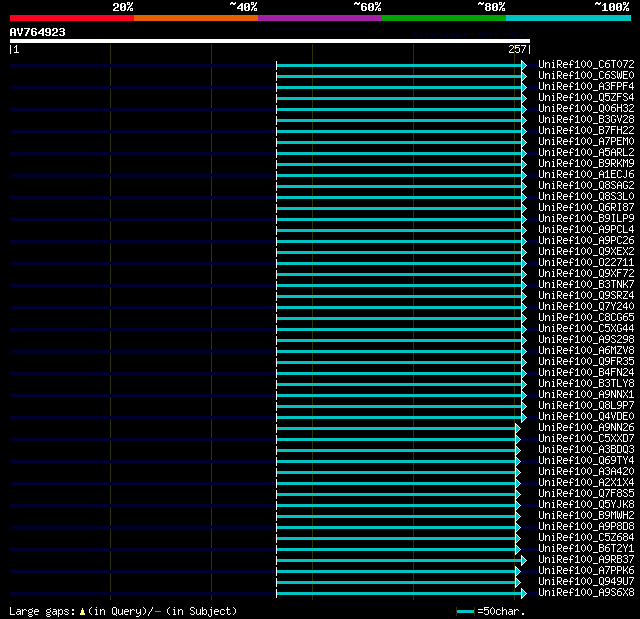This screenshot has width=640, height=619.
Task: Select the UniRef100_B7FH22 hit
Action: click(x=586, y=131)
